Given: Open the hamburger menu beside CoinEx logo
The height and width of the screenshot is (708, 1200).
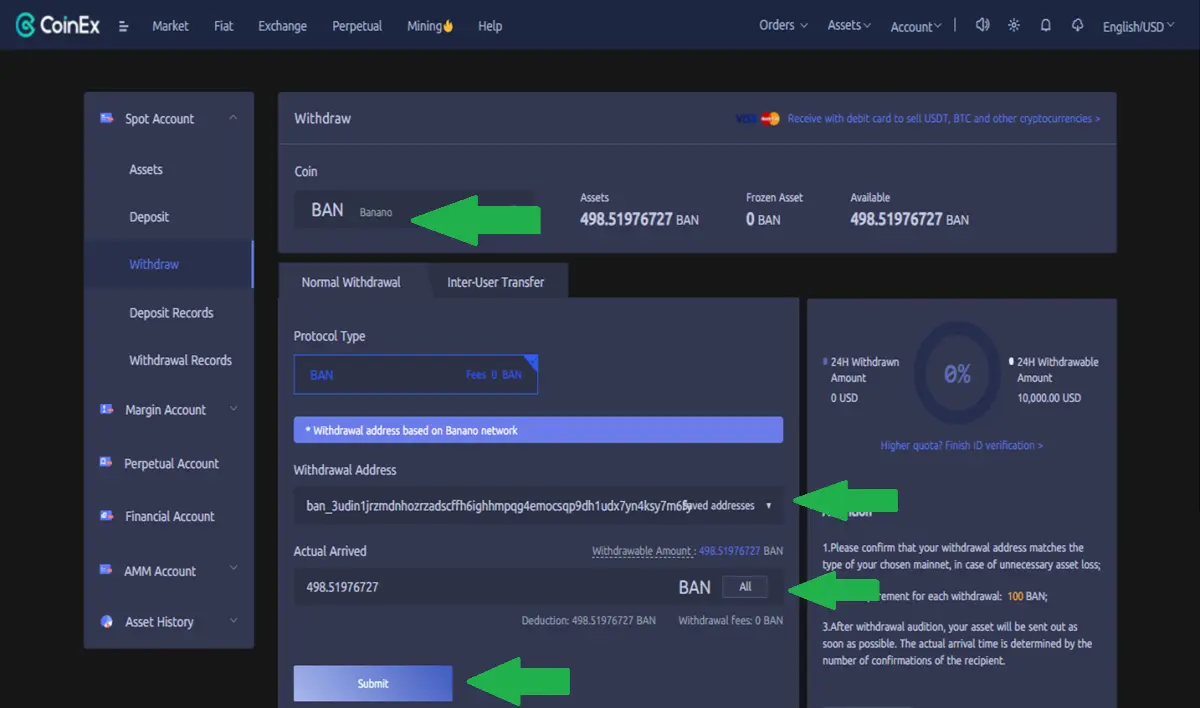Looking at the screenshot, I should (124, 26).
